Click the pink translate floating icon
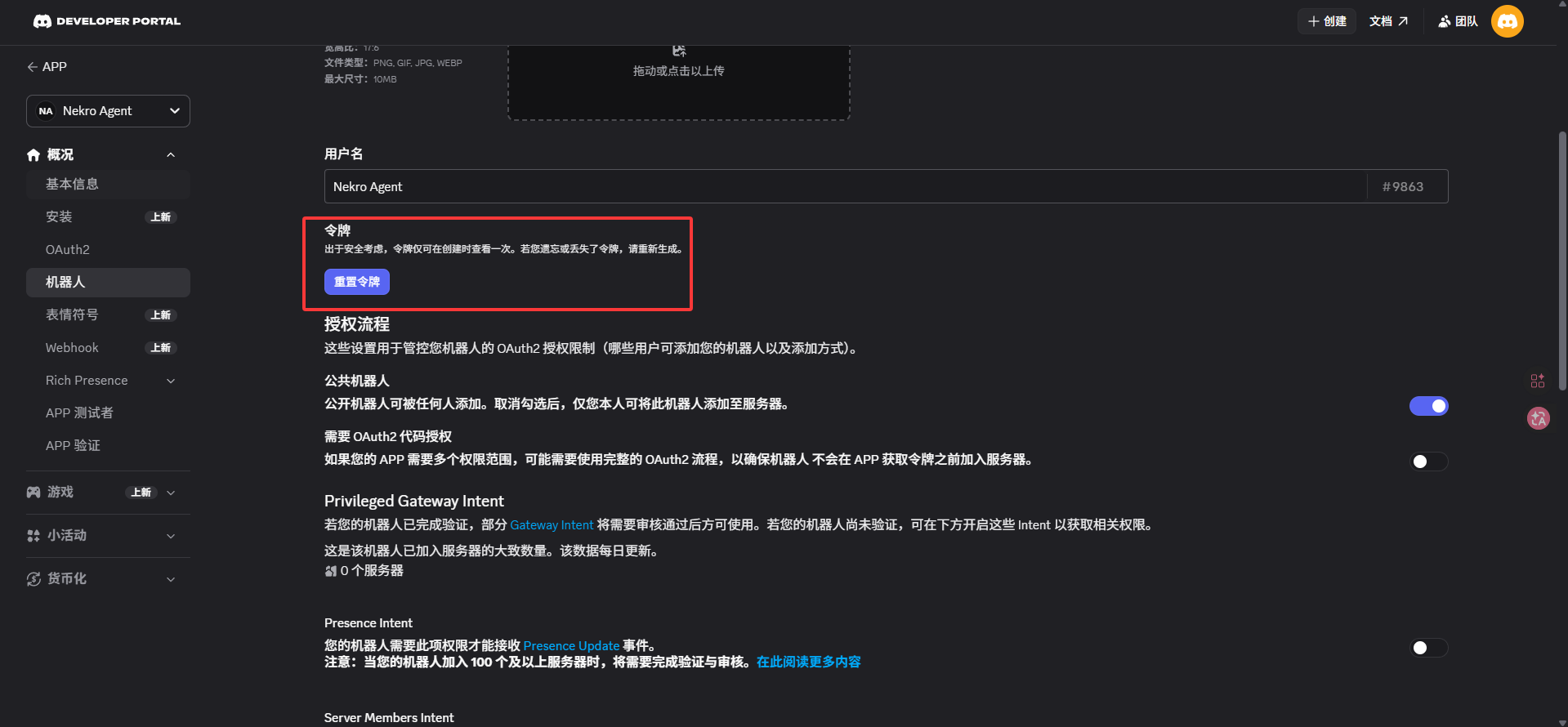This screenshot has height=727, width=1568. [1538, 418]
